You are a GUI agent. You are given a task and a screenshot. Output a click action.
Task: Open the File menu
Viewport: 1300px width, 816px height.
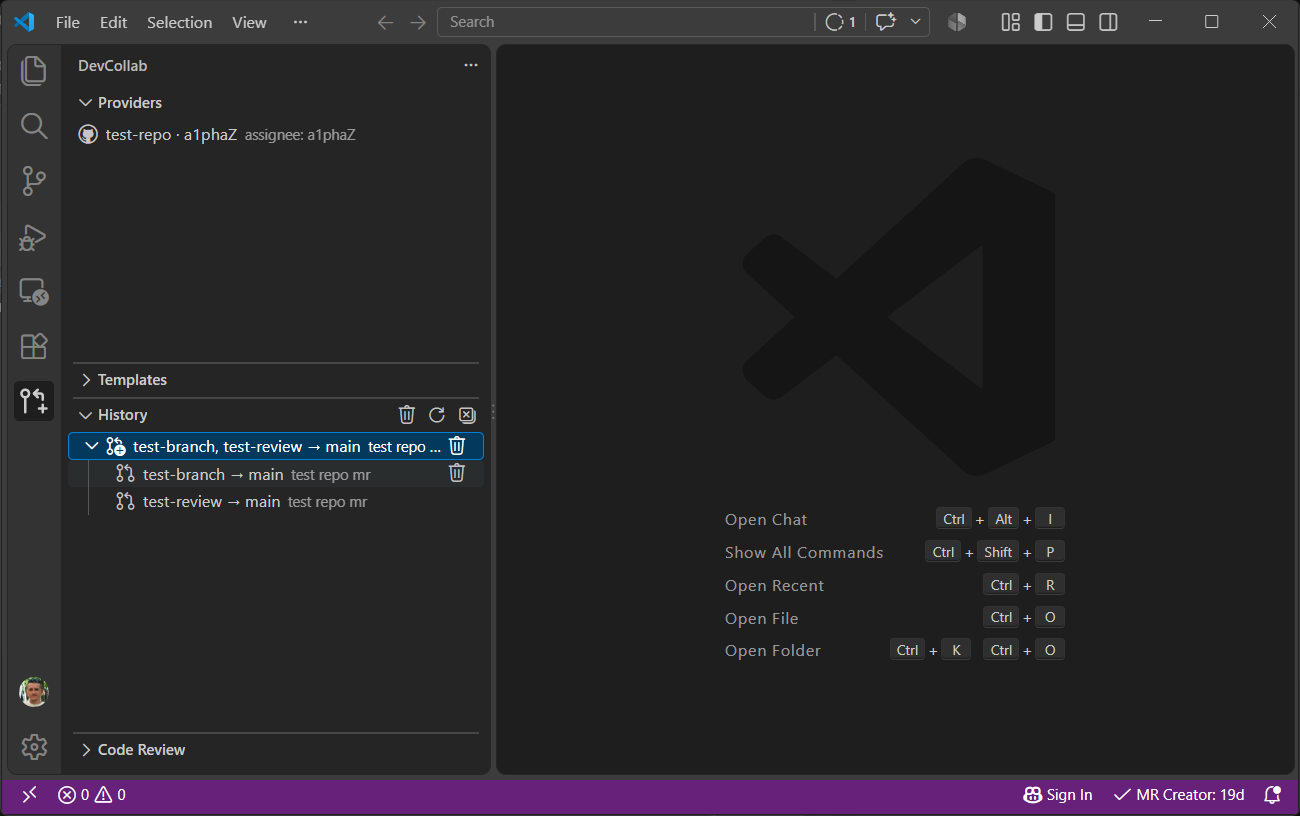point(68,22)
